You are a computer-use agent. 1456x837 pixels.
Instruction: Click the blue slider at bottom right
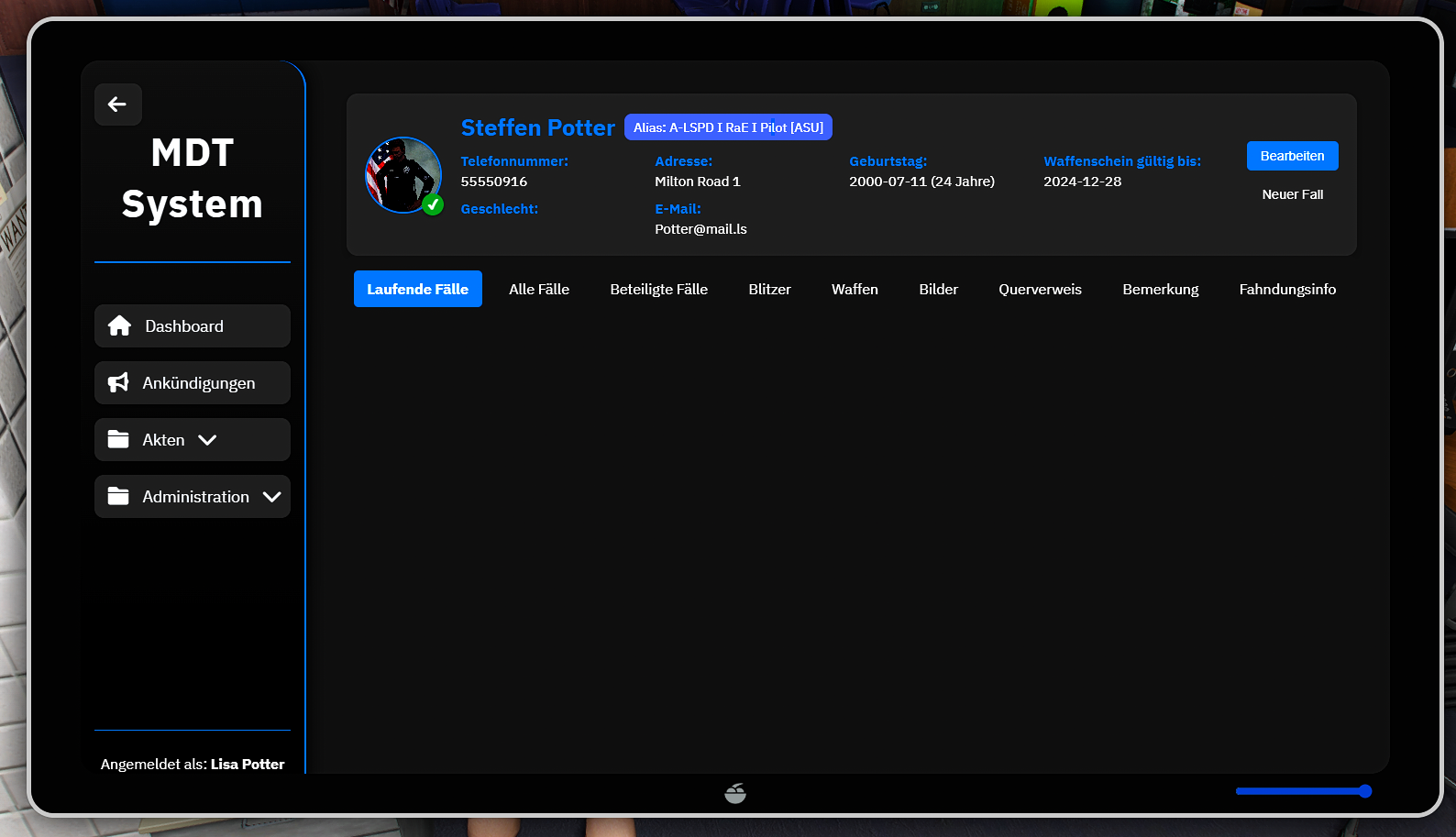[1303, 791]
